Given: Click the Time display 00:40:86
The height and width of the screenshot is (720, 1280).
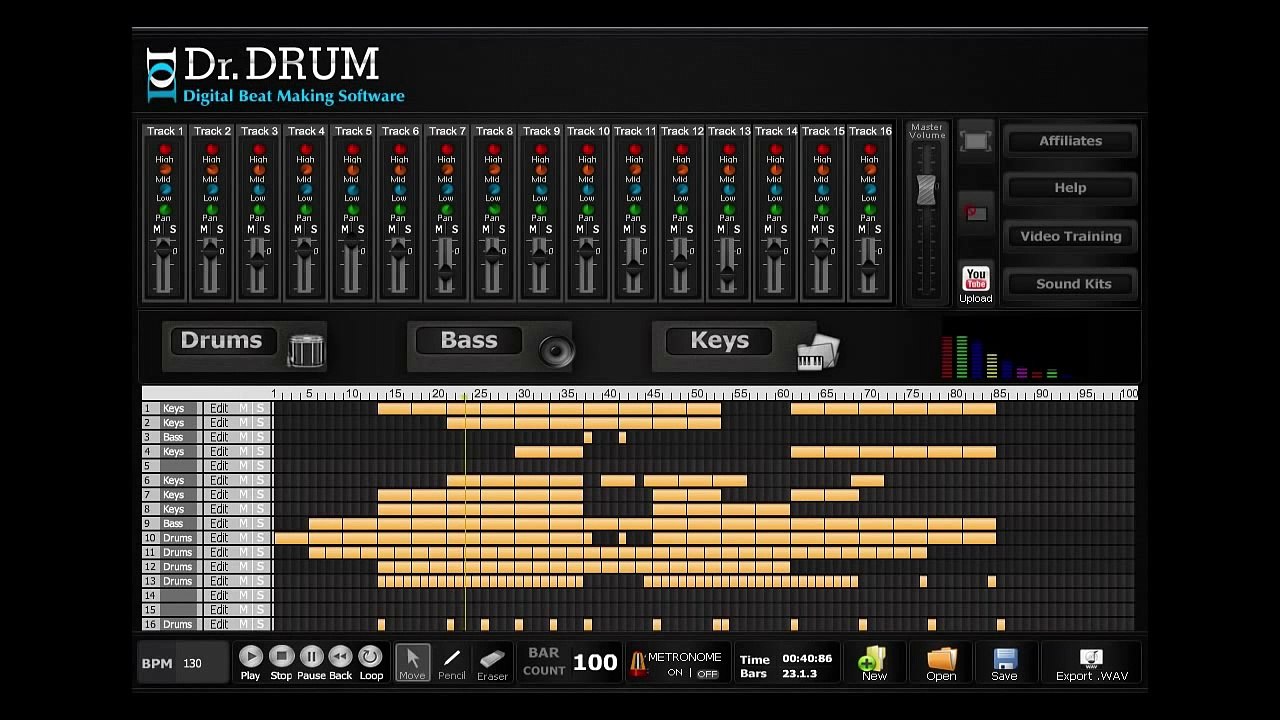Looking at the screenshot, I should tap(807, 659).
